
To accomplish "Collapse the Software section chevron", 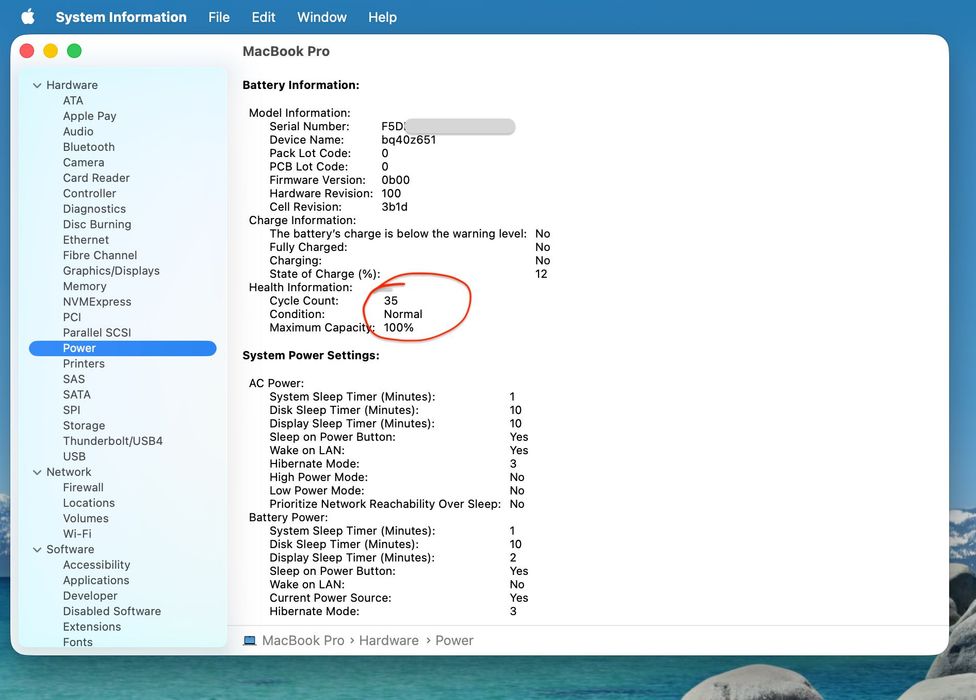I will point(37,549).
